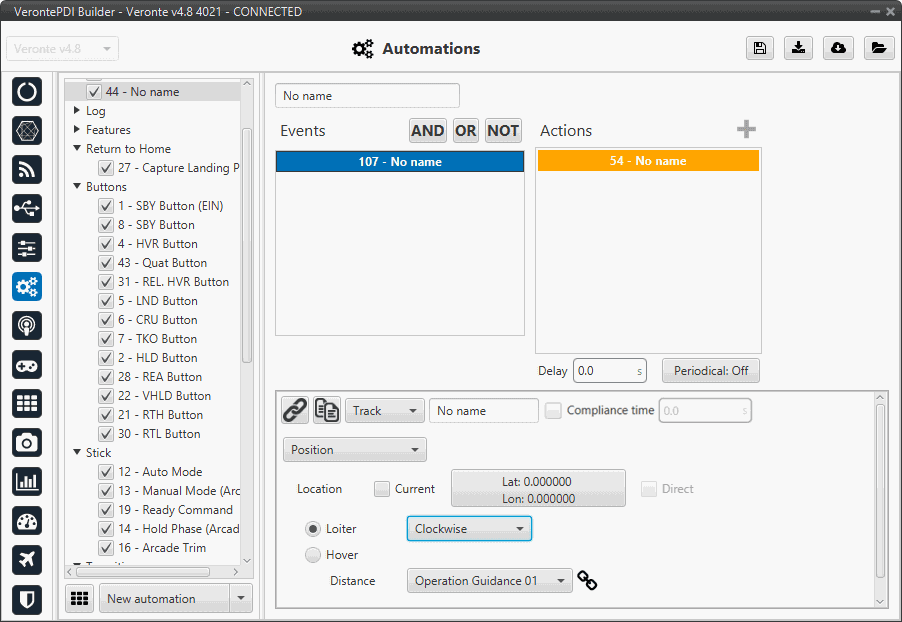Select the Hover radio button

tap(314, 555)
